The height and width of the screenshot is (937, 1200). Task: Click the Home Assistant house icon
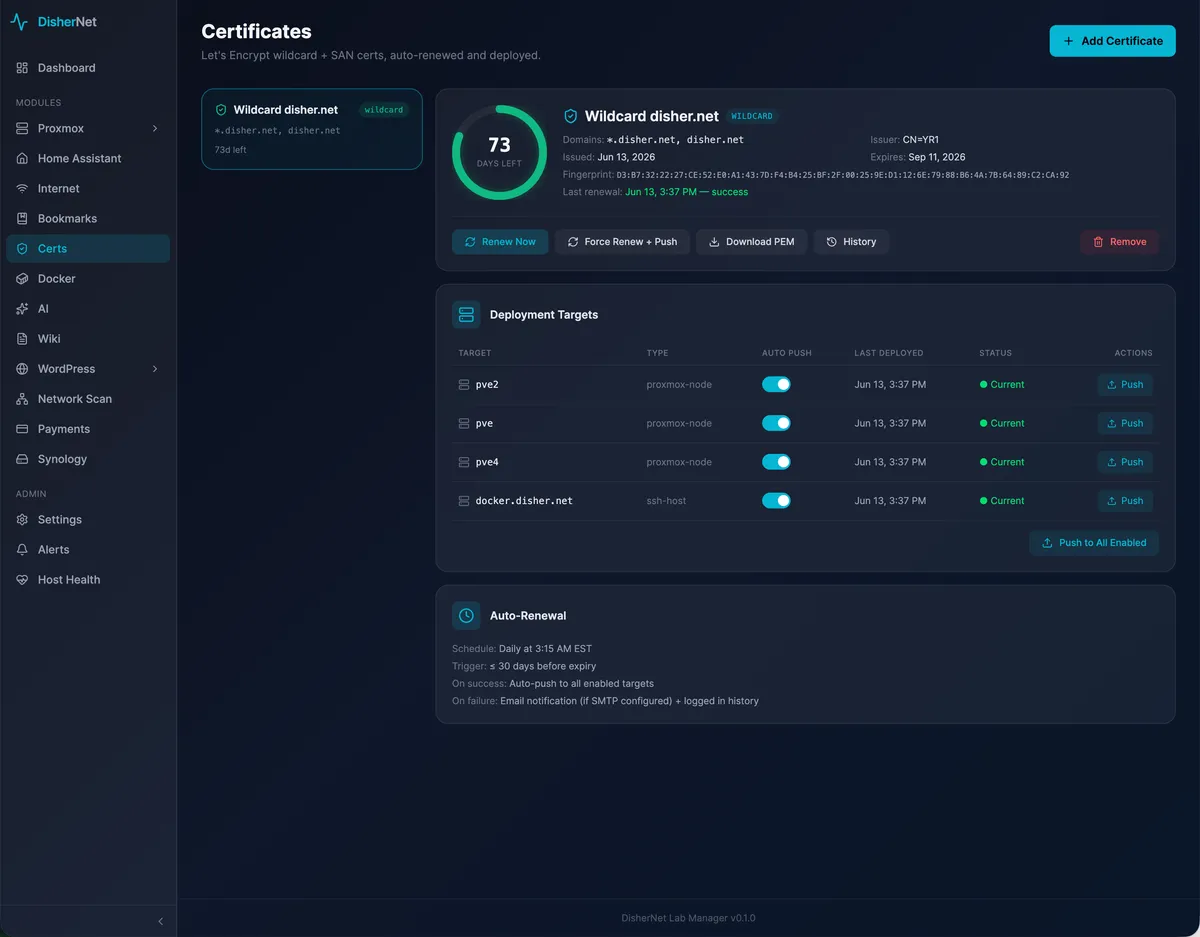pos(22,158)
